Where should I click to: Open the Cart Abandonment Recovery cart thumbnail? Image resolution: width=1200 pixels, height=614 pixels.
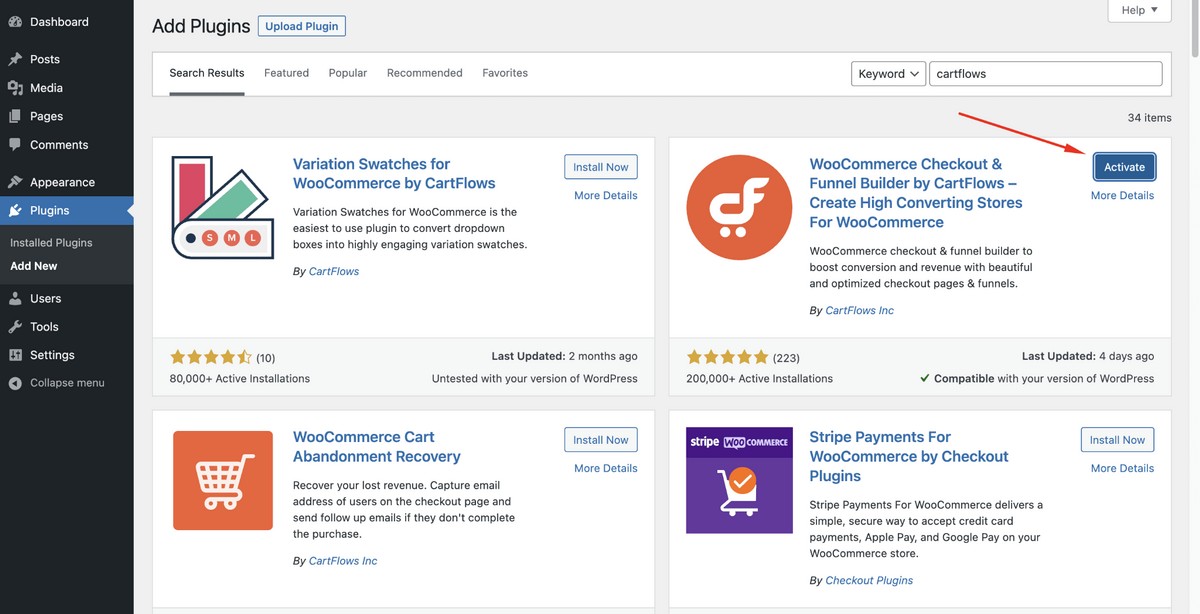click(223, 480)
